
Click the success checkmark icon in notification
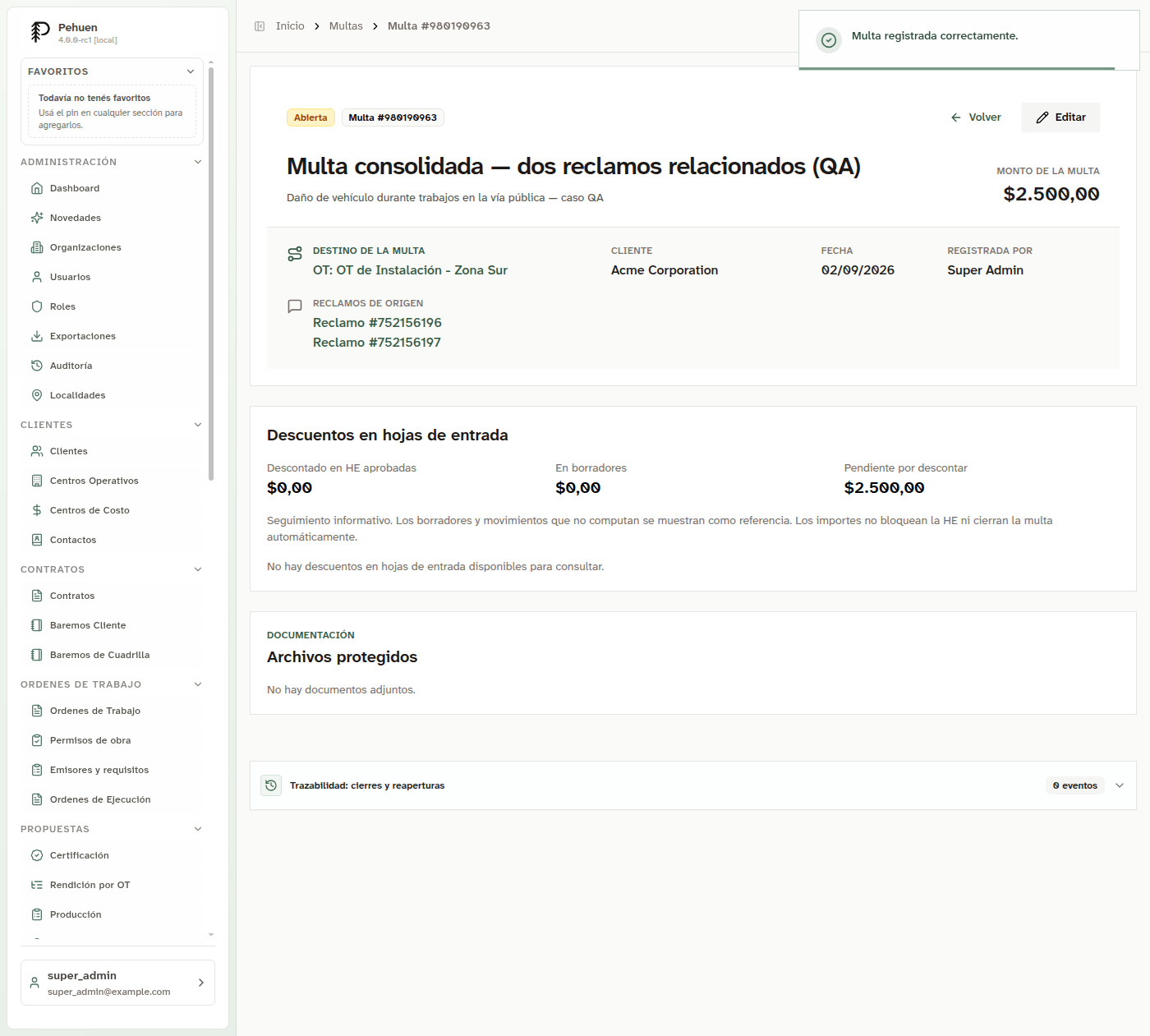(830, 39)
